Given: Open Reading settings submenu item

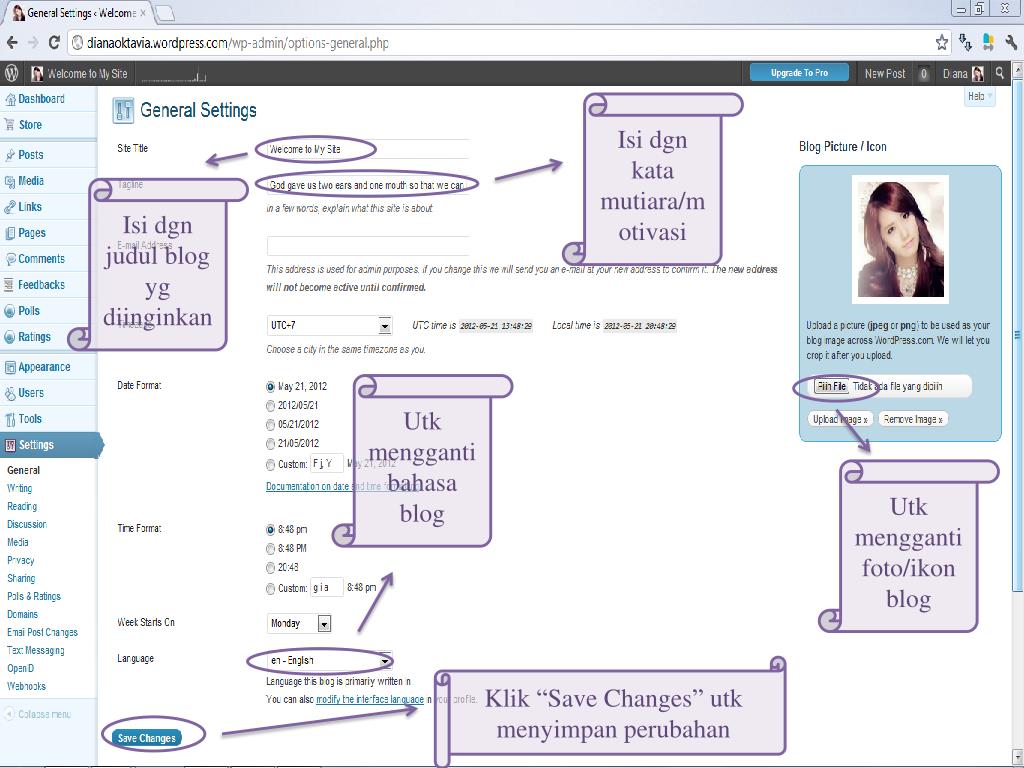Looking at the screenshot, I should pyautogui.click(x=22, y=506).
